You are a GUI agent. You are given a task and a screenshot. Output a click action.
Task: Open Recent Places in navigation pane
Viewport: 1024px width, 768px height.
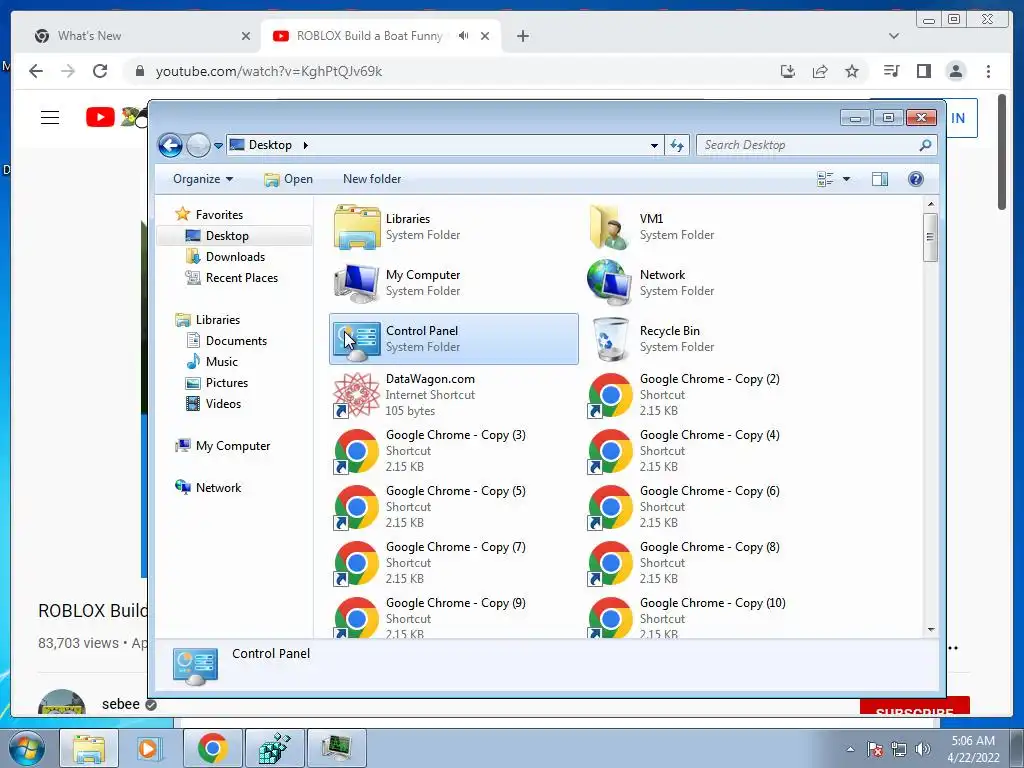[232, 278]
